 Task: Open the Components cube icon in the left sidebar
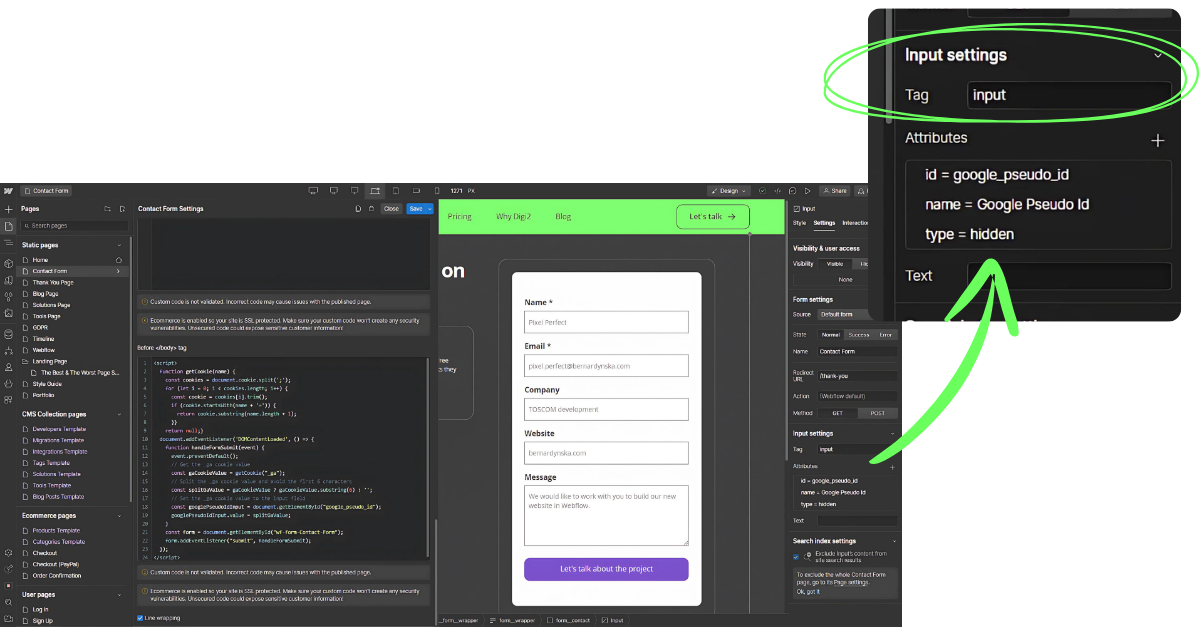[8, 263]
